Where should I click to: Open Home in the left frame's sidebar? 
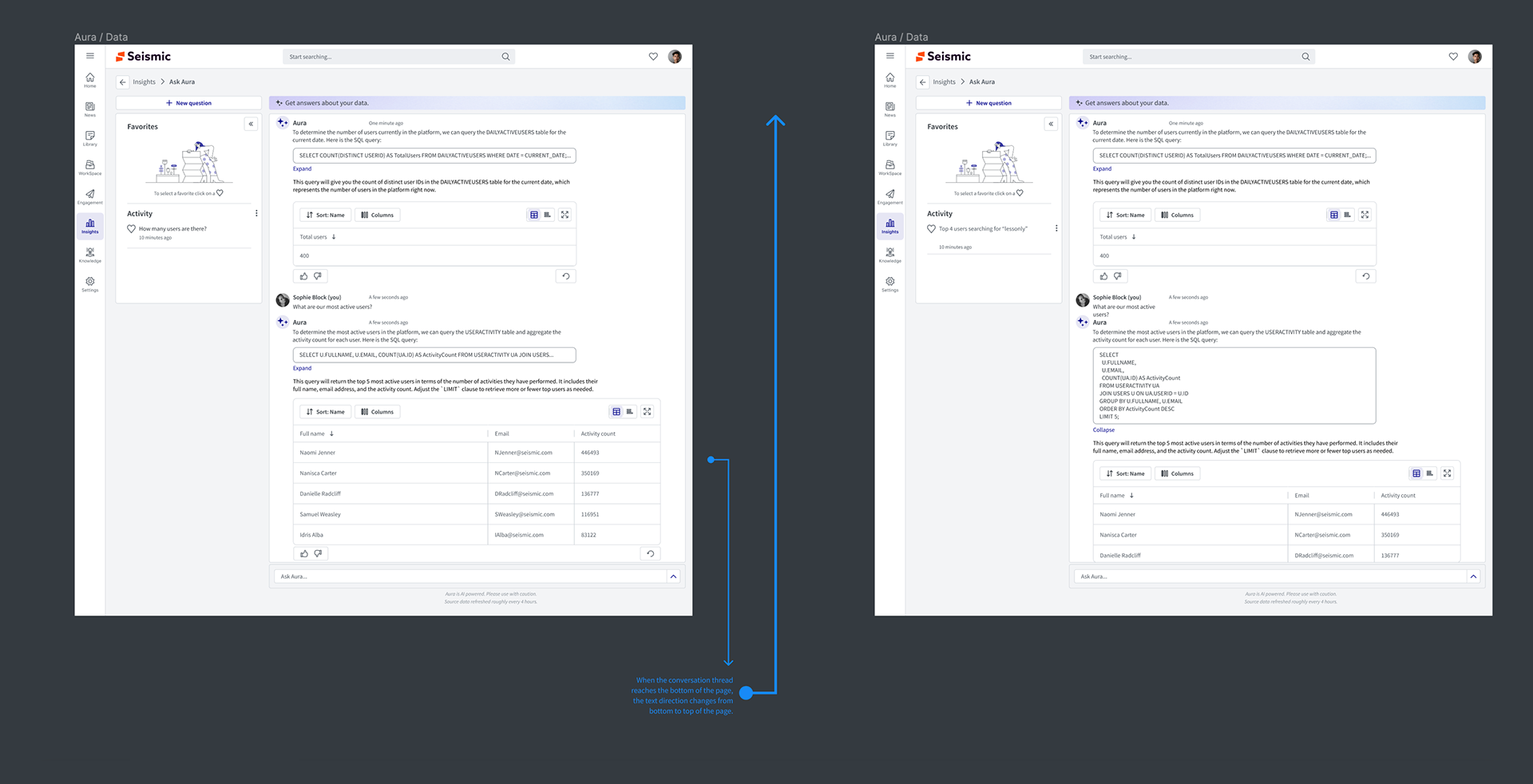click(x=90, y=80)
